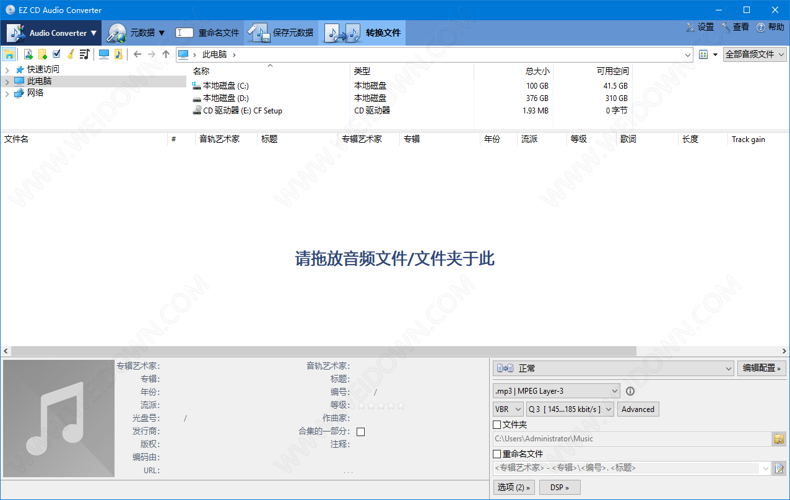Click the music folder toolbar icon

(118, 54)
